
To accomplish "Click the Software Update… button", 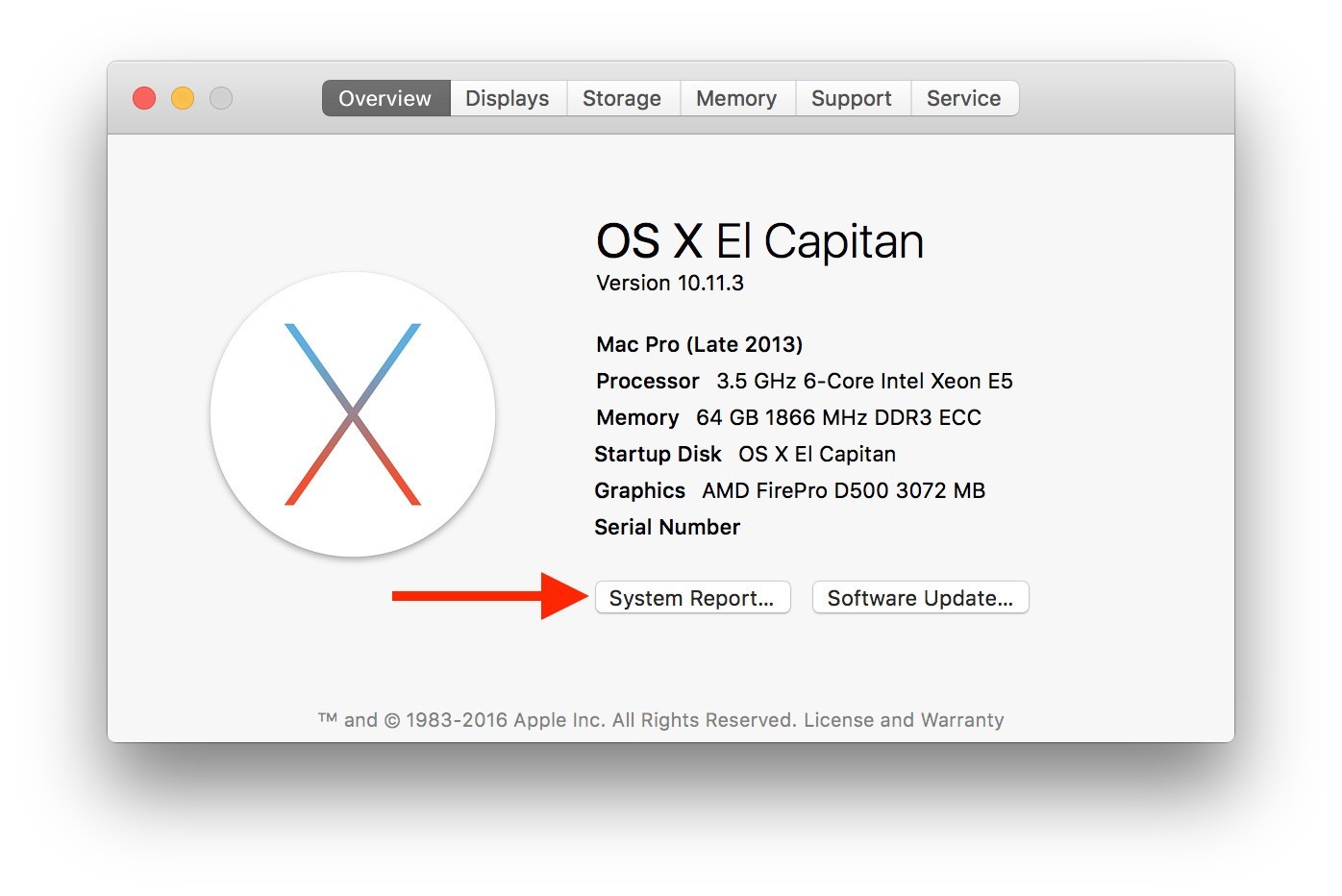I will point(920,598).
